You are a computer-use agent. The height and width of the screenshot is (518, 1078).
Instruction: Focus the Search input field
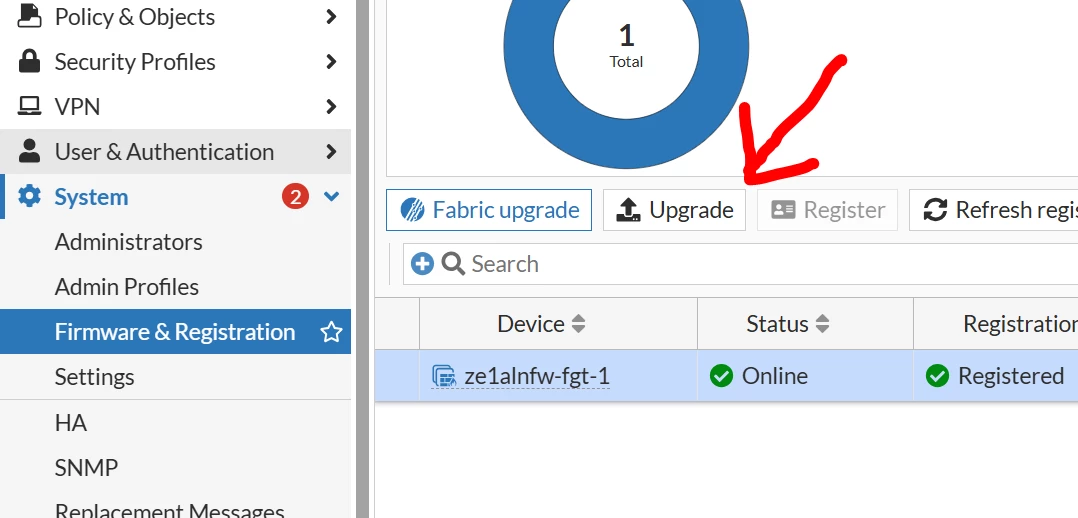[740, 263]
